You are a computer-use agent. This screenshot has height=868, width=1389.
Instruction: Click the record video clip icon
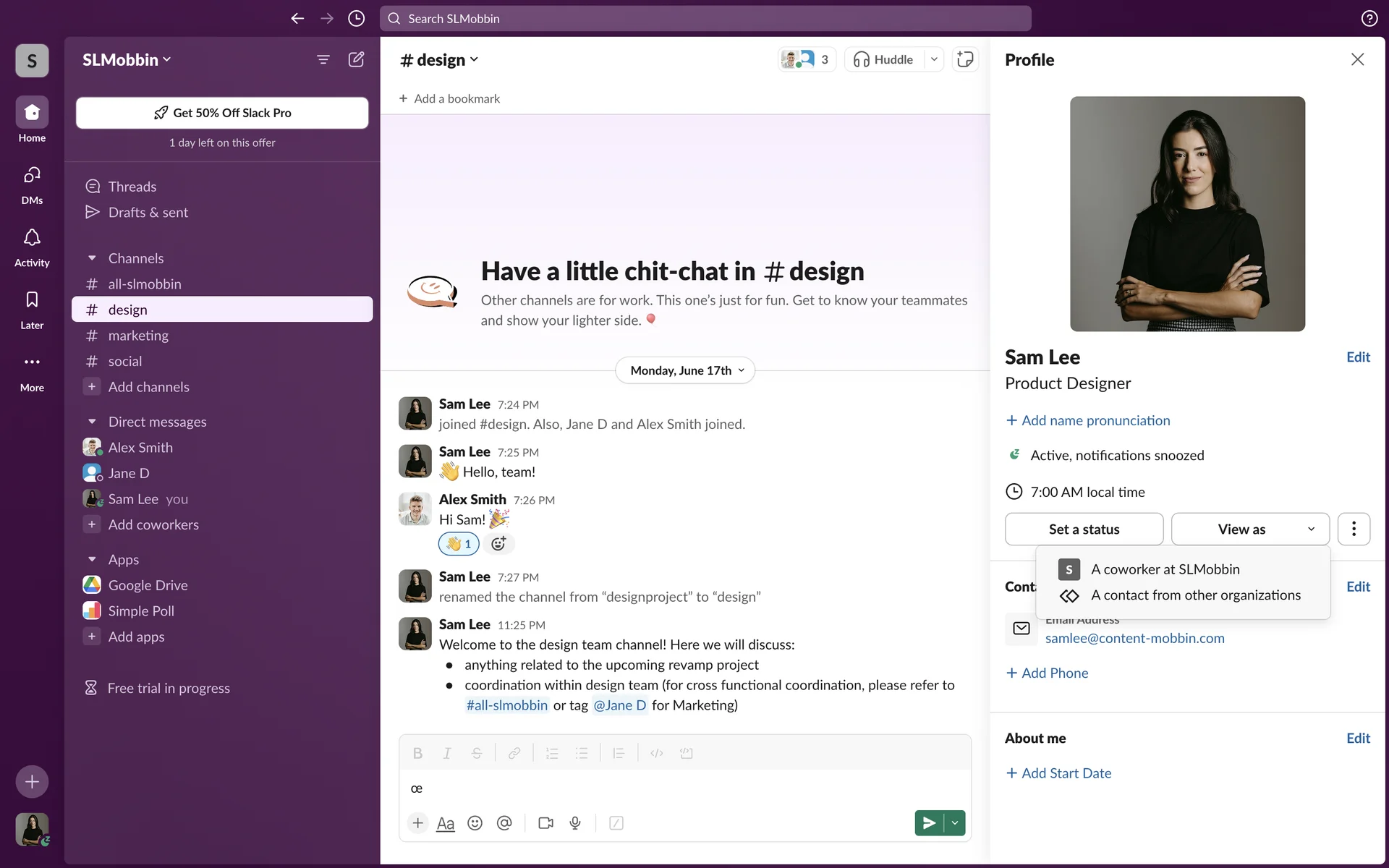coord(545,823)
